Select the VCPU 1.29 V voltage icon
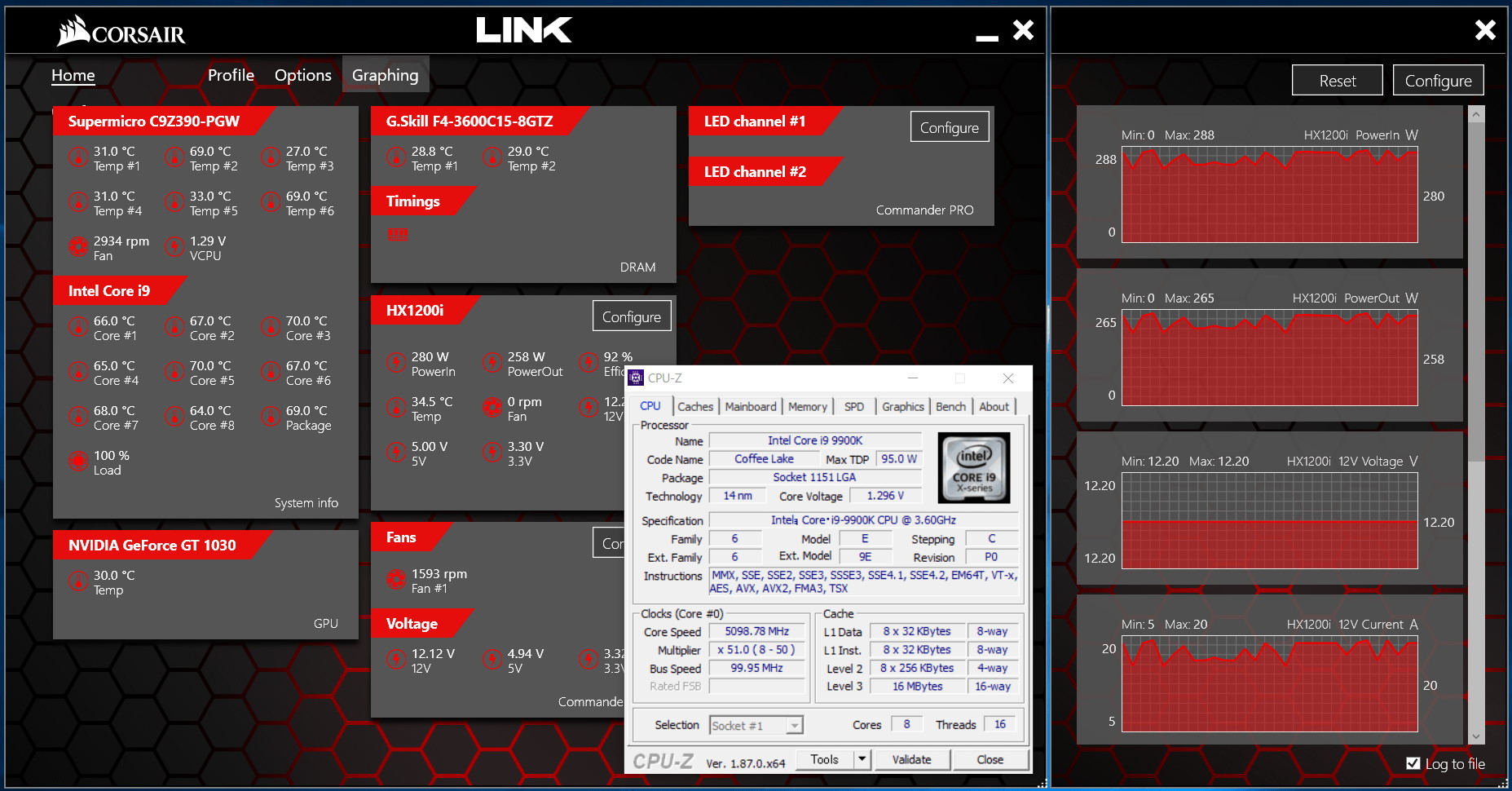The width and height of the screenshot is (1512, 791). click(x=174, y=246)
